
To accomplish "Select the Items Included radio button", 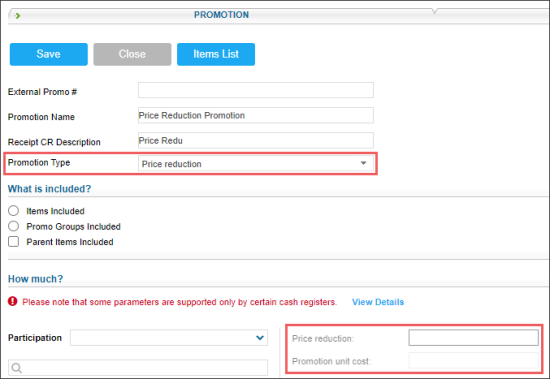I will pos(13,211).
